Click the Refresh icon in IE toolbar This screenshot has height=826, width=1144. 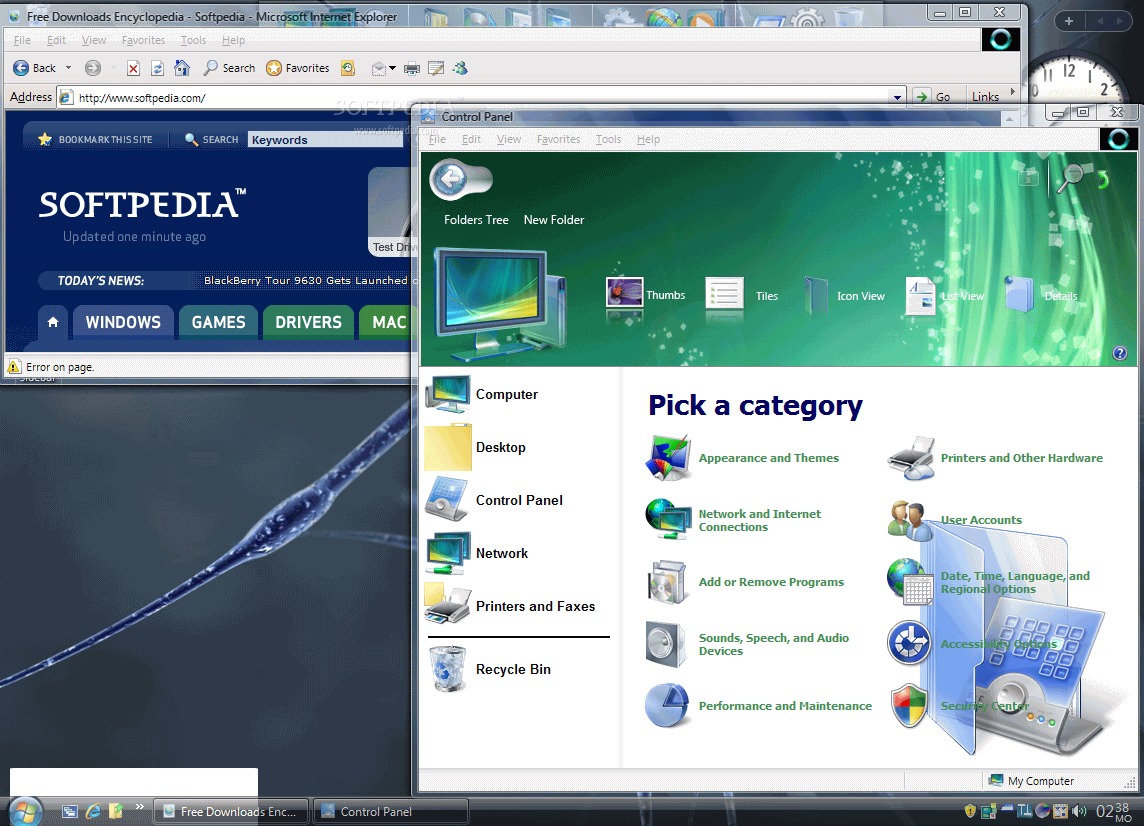click(x=158, y=69)
